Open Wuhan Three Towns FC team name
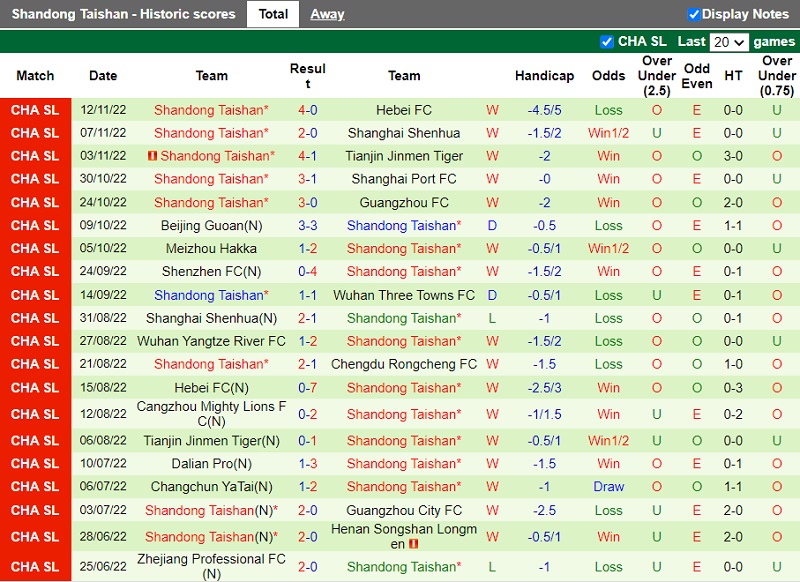800x582 pixels. pos(404,295)
